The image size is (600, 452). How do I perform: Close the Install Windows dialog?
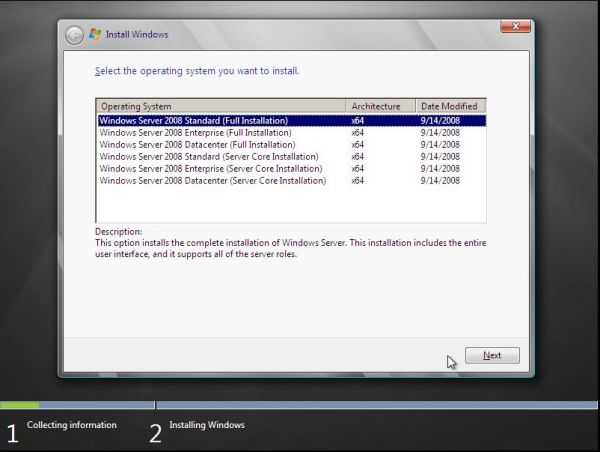pos(515,26)
